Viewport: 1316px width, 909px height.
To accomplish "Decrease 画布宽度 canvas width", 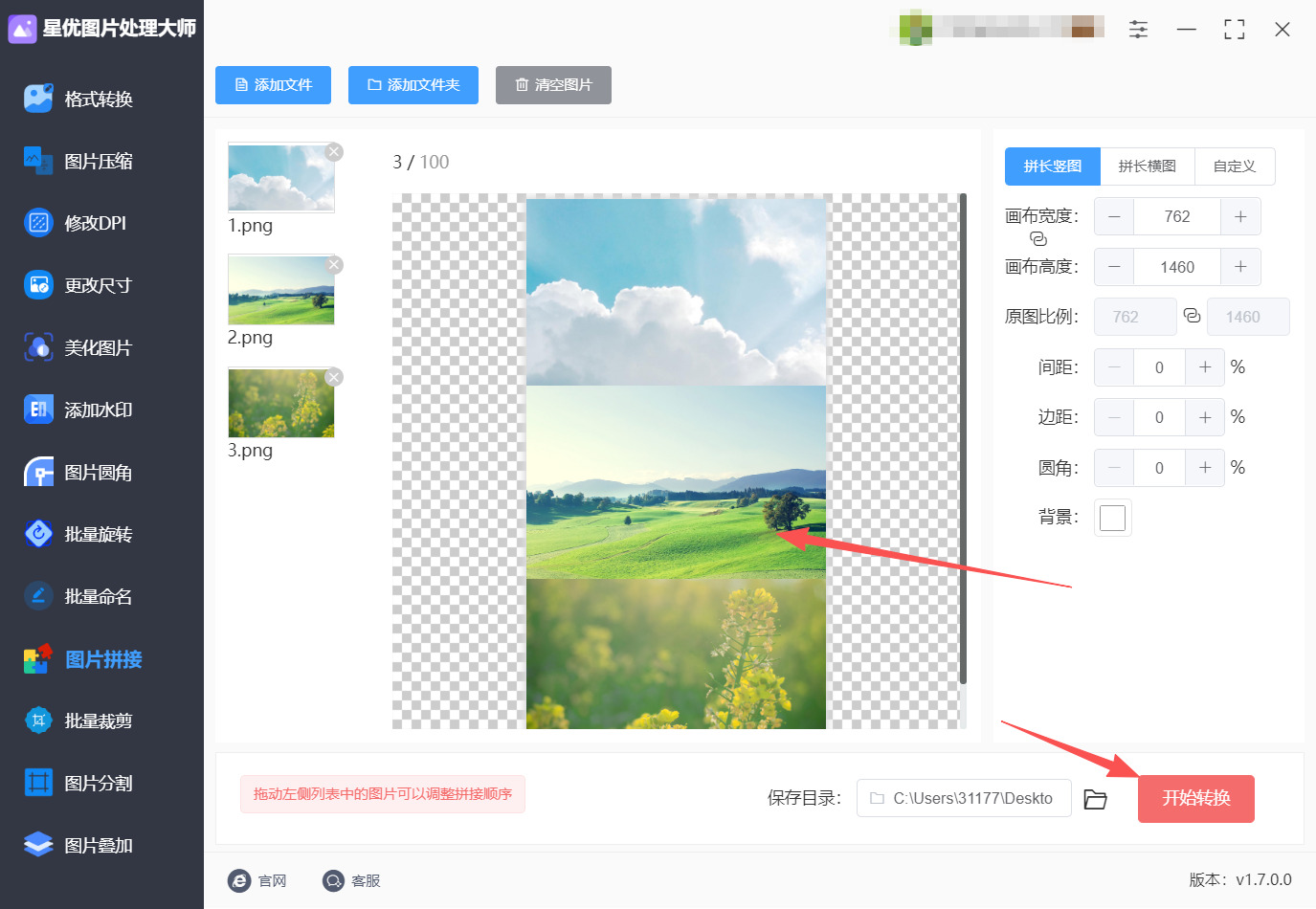I will (1114, 217).
